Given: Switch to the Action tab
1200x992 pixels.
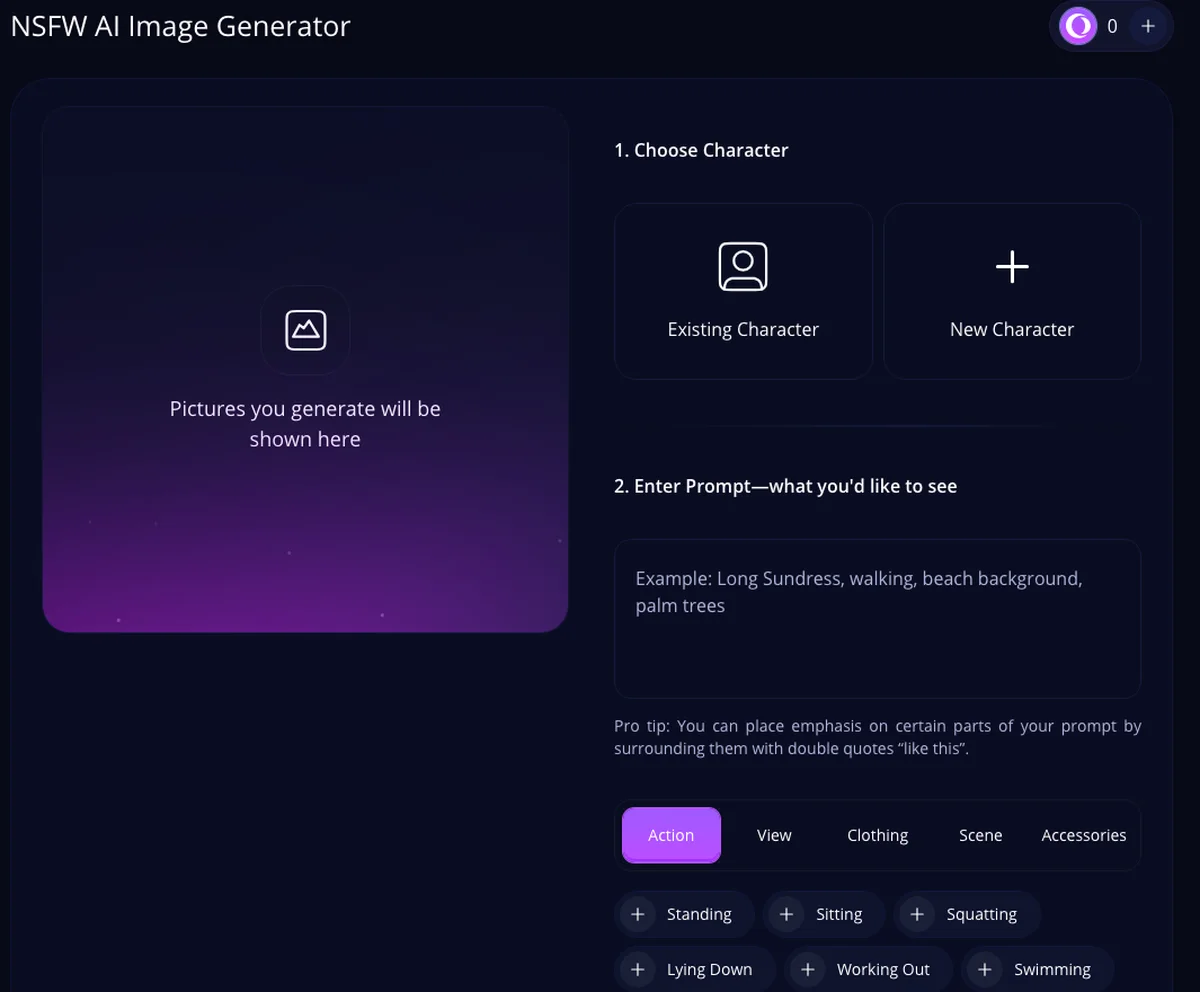Looking at the screenshot, I should pyautogui.click(x=671, y=835).
